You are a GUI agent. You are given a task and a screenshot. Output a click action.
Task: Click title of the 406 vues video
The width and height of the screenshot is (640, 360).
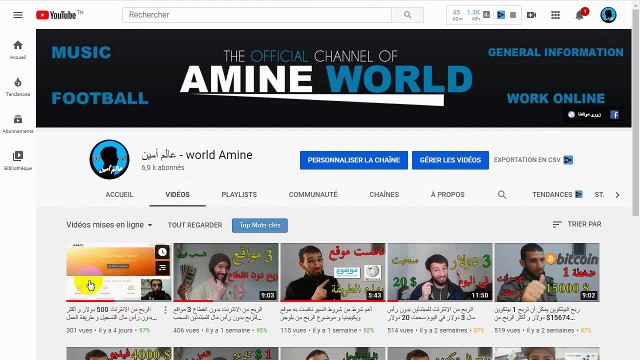coord(218,313)
